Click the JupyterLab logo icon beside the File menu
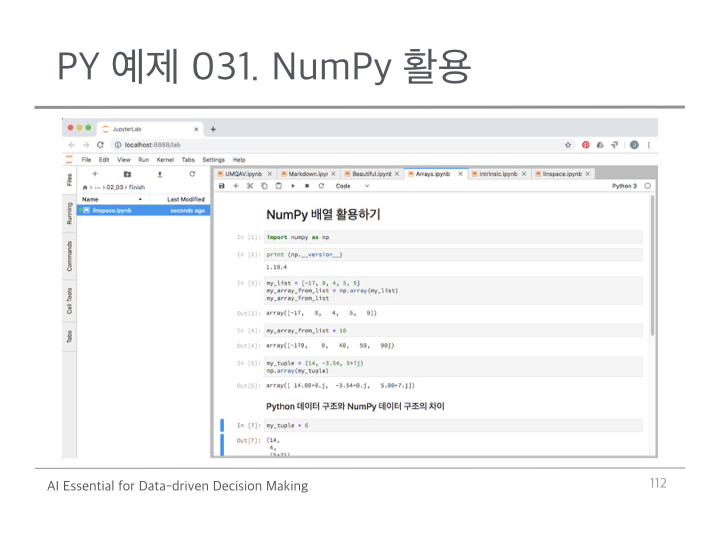 69,160
